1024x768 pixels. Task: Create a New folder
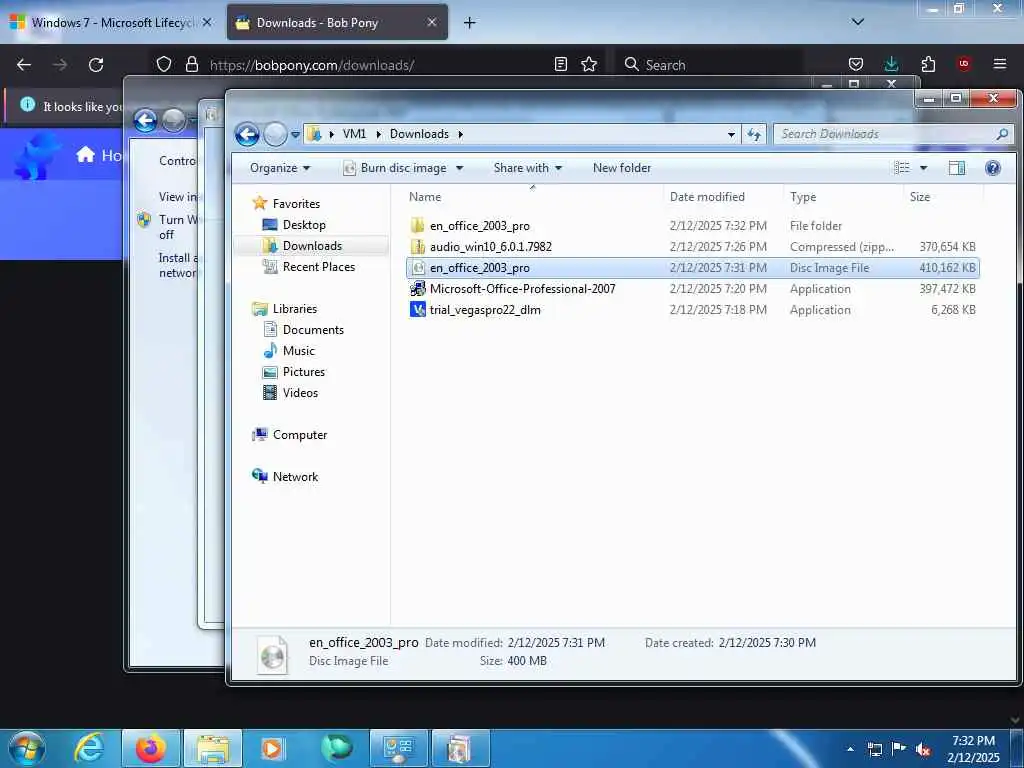622,168
